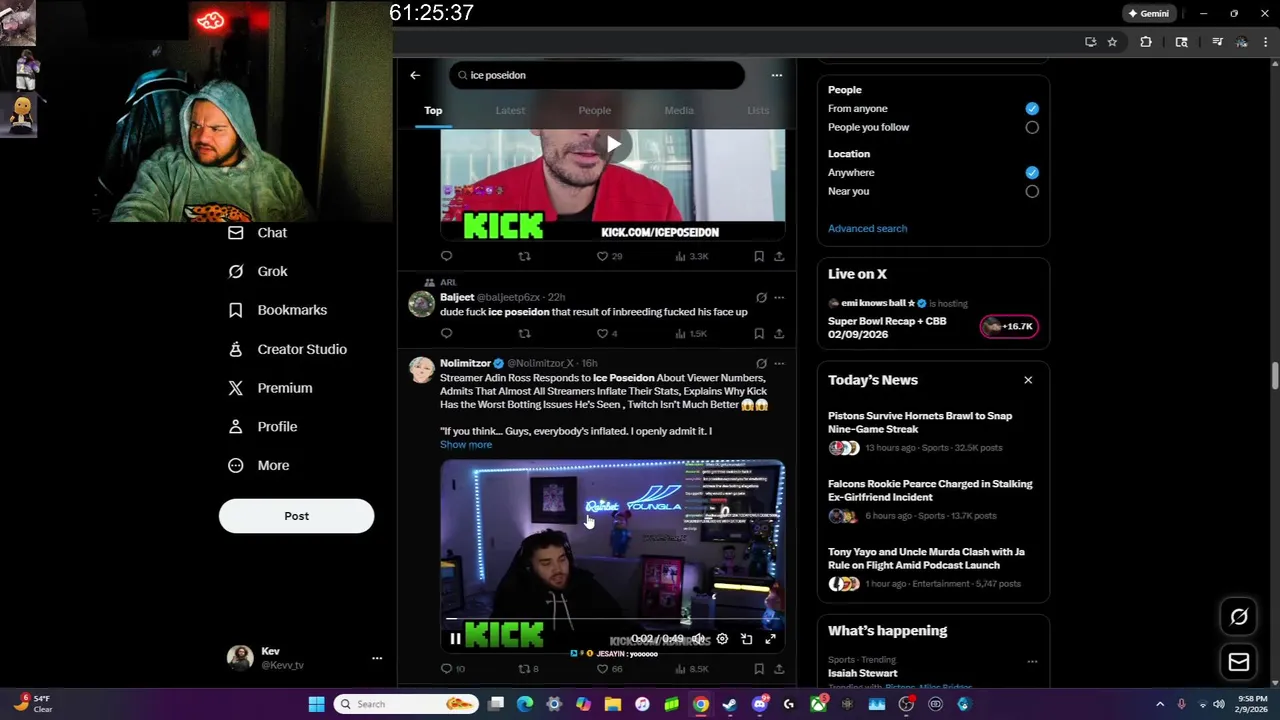Click the Post button
This screenshot has height=720, width=1280.
296,516
